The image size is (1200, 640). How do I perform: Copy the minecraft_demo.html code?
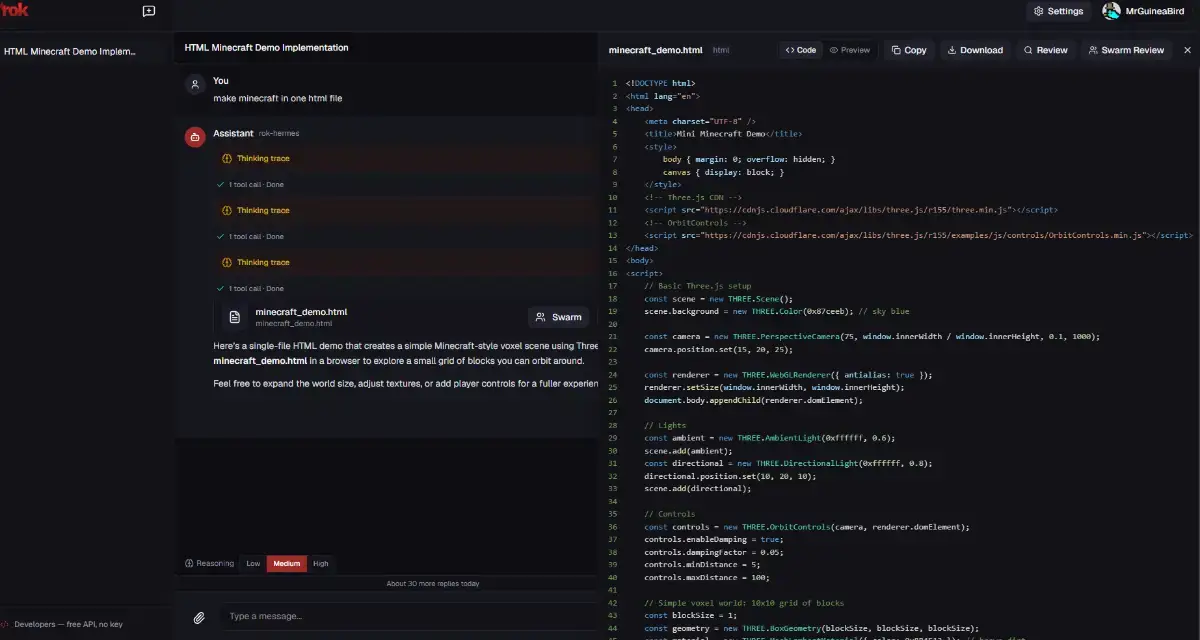tap(909, 50)
